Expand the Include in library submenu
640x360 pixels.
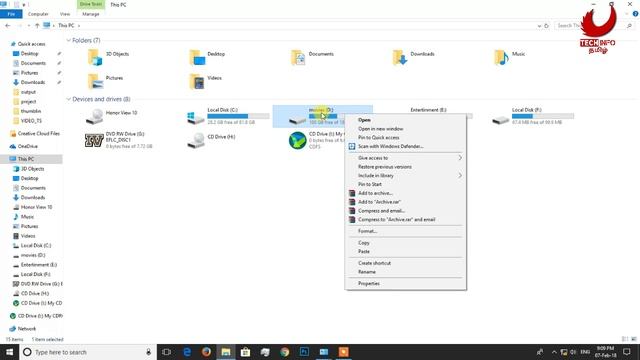click(460, 176)
